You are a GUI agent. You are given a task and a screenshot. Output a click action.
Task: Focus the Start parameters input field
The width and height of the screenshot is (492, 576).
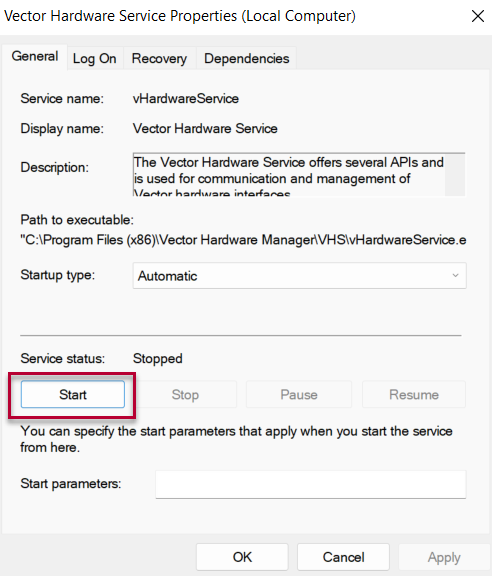pos(311,484)
